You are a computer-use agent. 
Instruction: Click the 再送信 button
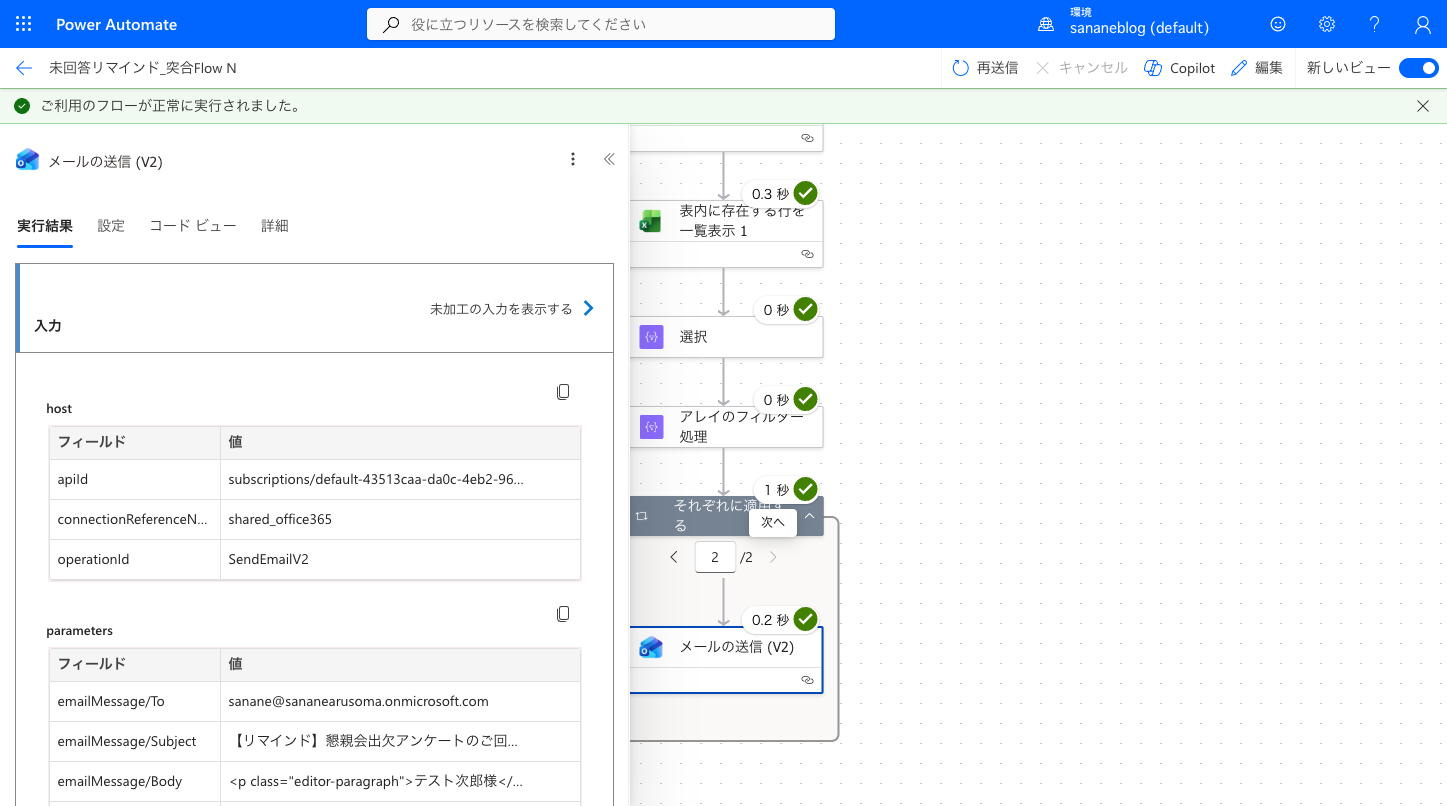[985, 68]
